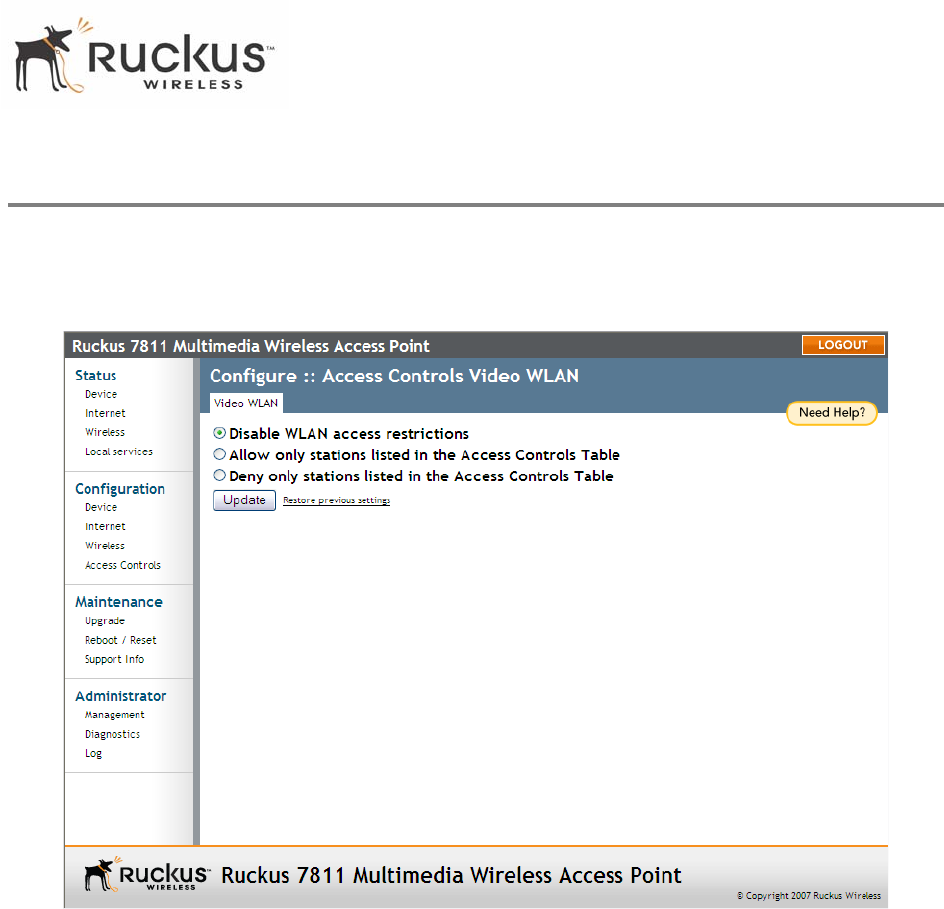944x909 pixels.
Task: Open Restore previous settings link
Action: click(x=337, y=500)
